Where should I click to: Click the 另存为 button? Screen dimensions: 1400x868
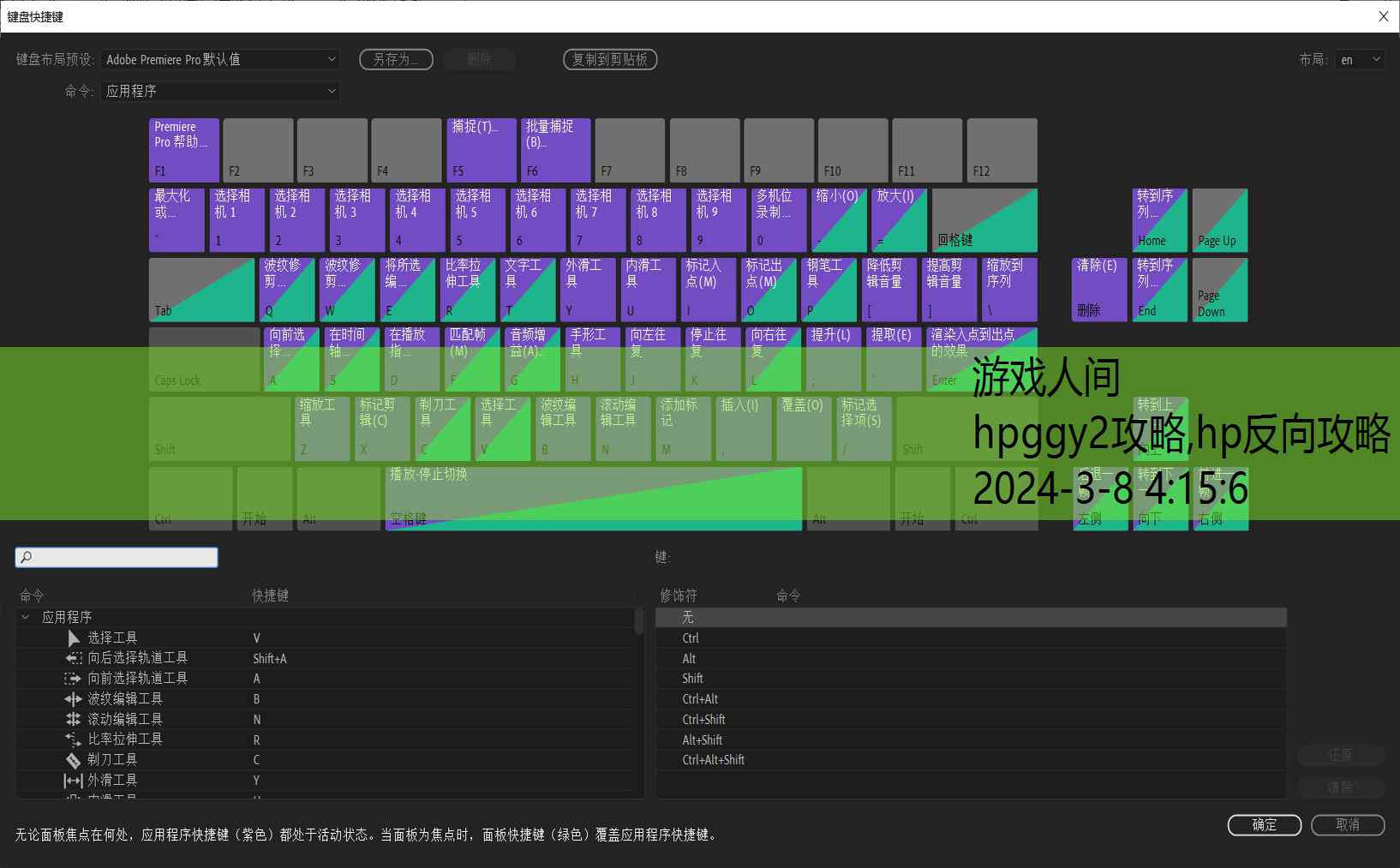396,59
